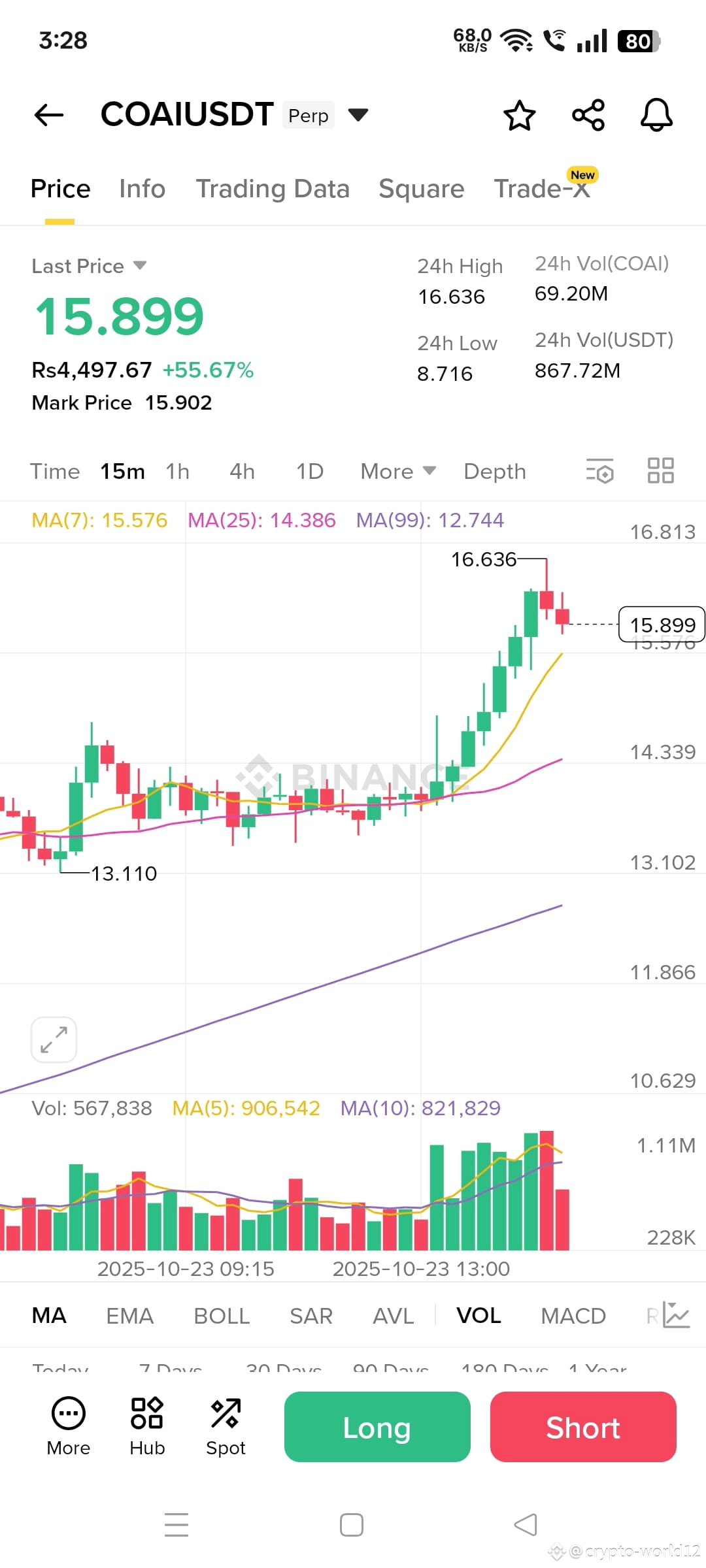Viewport: 706px width, 1568px height.
Task: Select the 4h interval
Action: click(242, 471)
